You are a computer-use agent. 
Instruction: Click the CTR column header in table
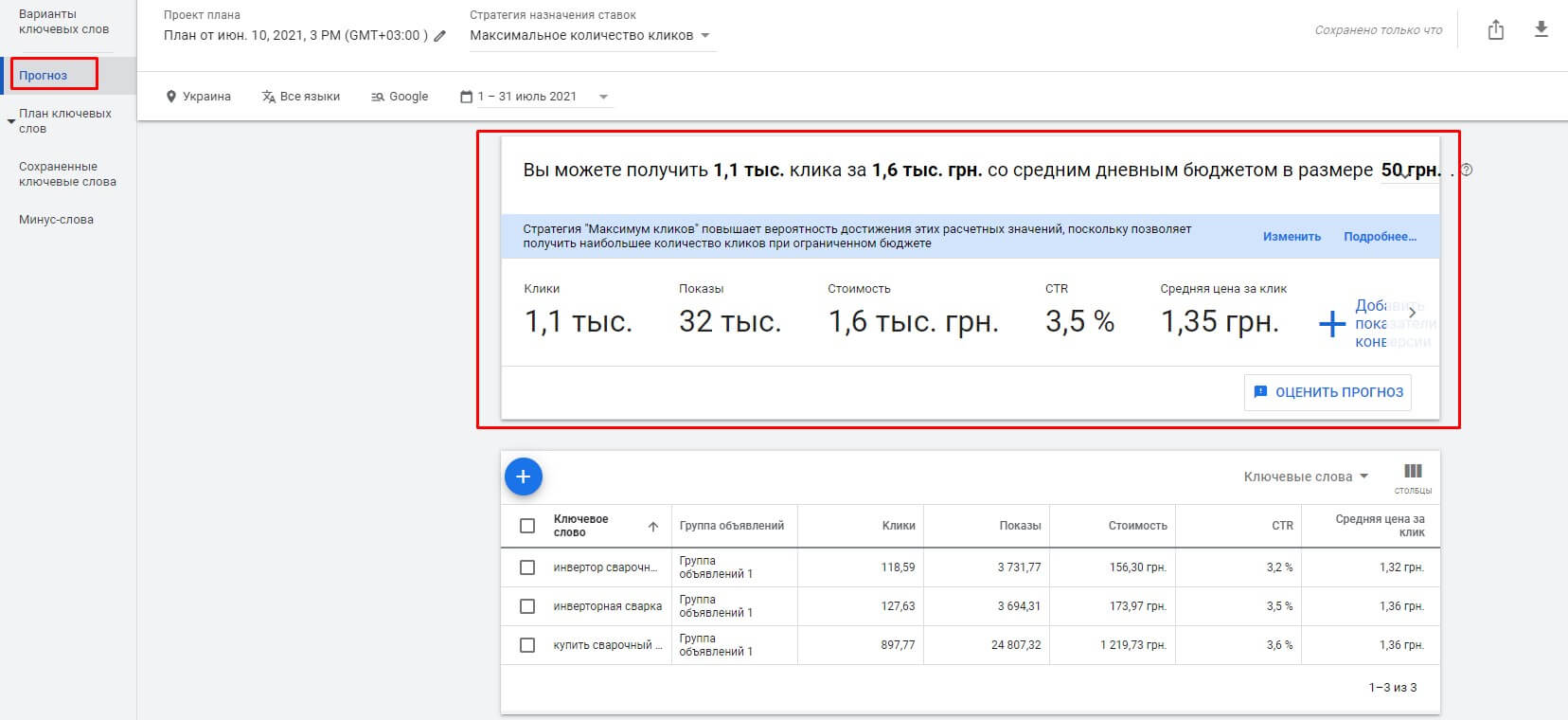1282,526
